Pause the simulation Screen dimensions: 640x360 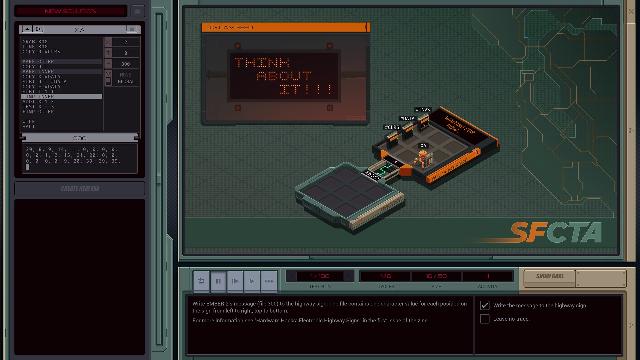coord(218,281)
